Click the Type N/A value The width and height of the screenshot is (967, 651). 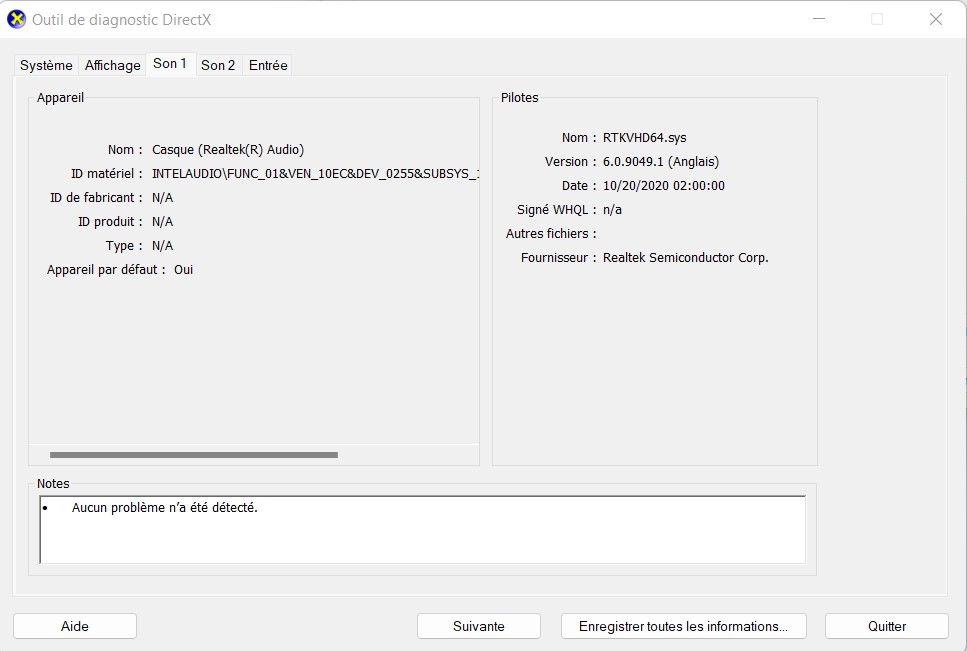click(x=162, y=246)
